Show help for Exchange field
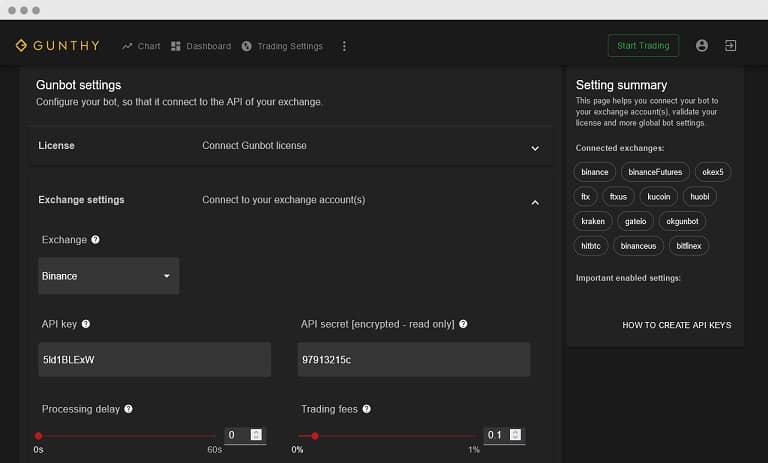The width and height of the screenshot is (768, 463). (x=96, y=240)
